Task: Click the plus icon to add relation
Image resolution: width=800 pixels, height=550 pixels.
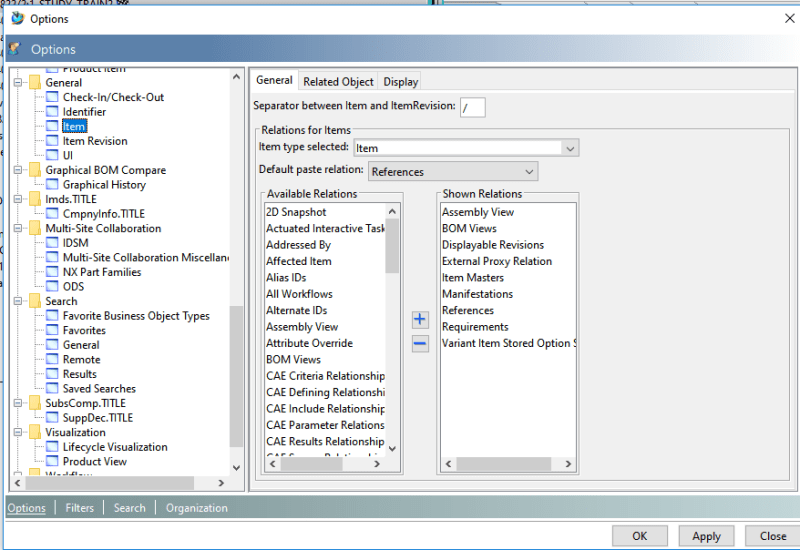Action: pyautogui.click(x=420, y=319)
